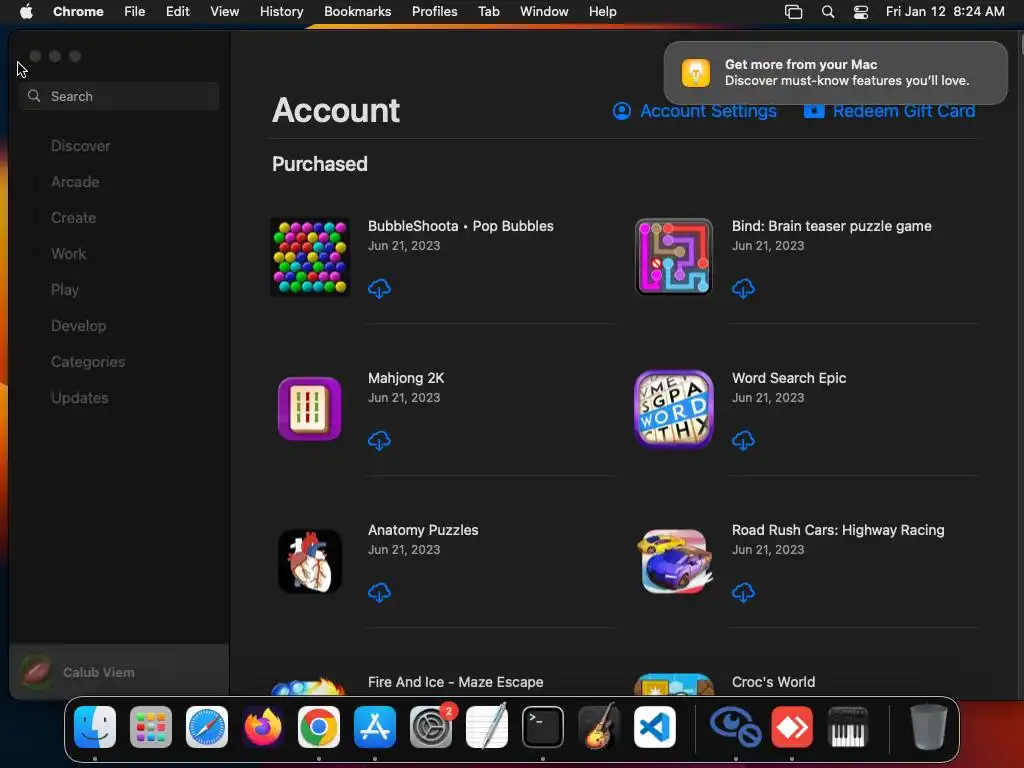
Task: Download Road Rush Cars cloud icon
Action: click(743, 592)
